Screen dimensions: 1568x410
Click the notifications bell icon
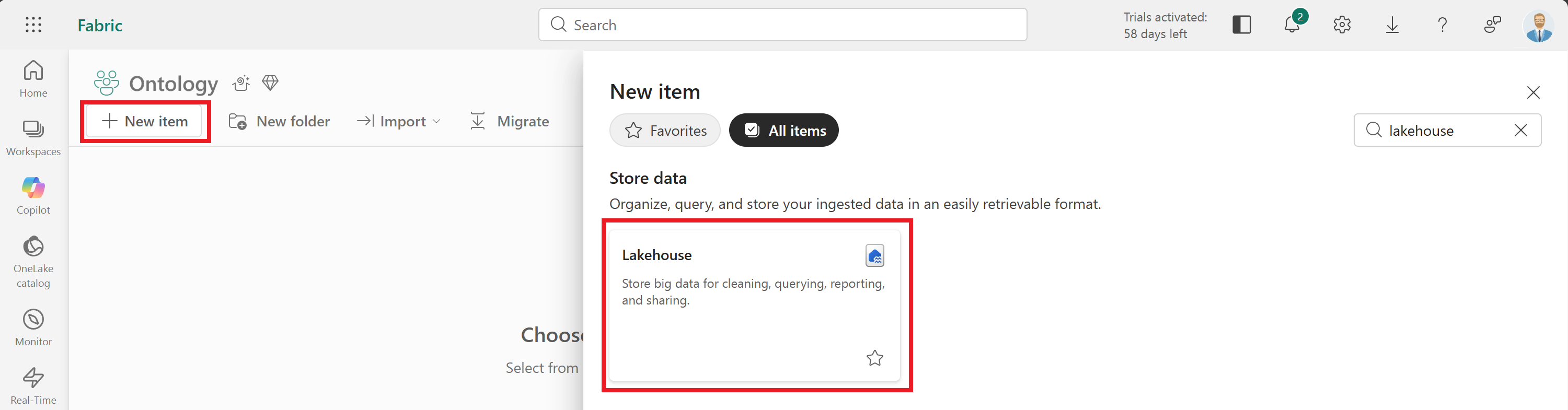pos(1292,25)
